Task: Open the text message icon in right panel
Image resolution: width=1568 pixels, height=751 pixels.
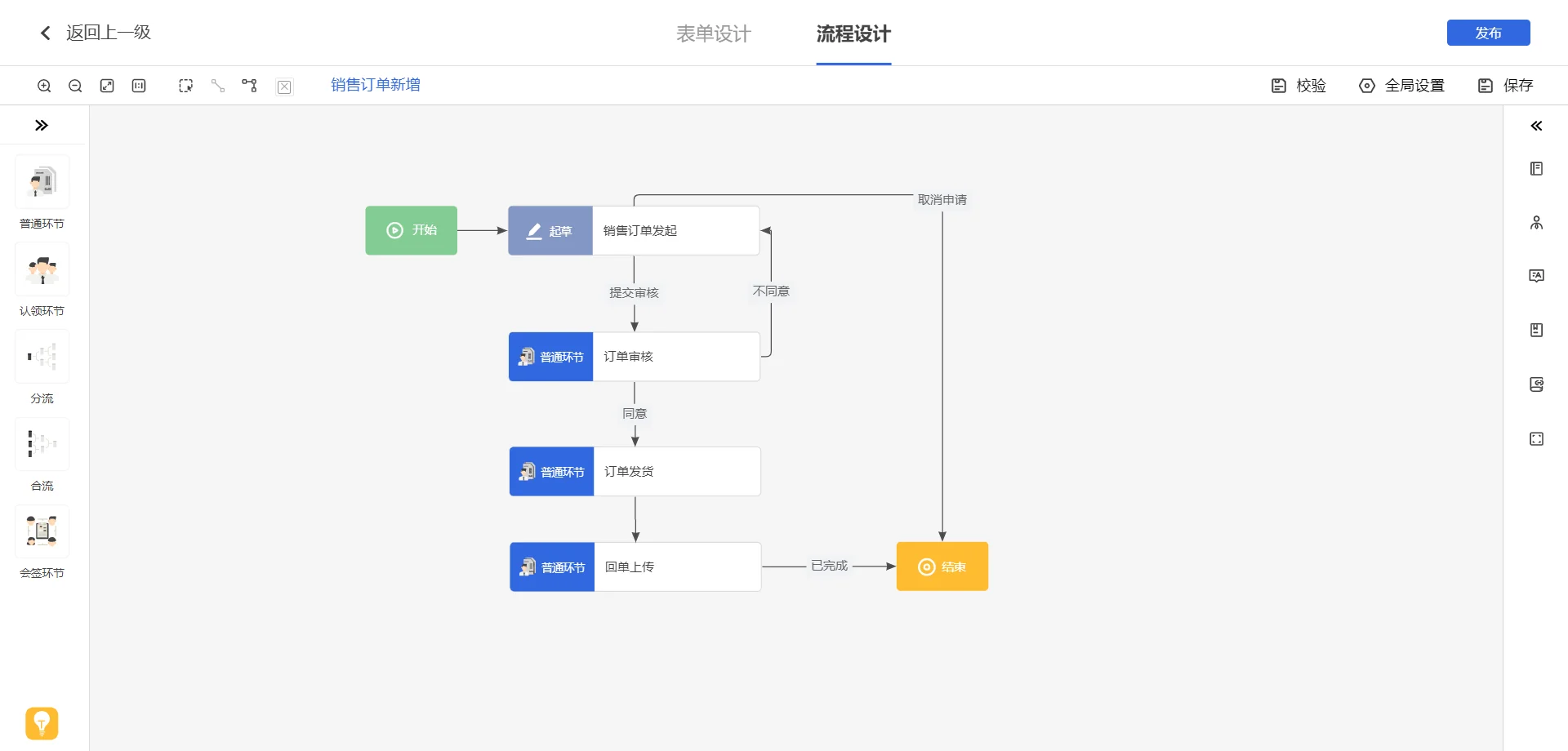Action: 1536,276
